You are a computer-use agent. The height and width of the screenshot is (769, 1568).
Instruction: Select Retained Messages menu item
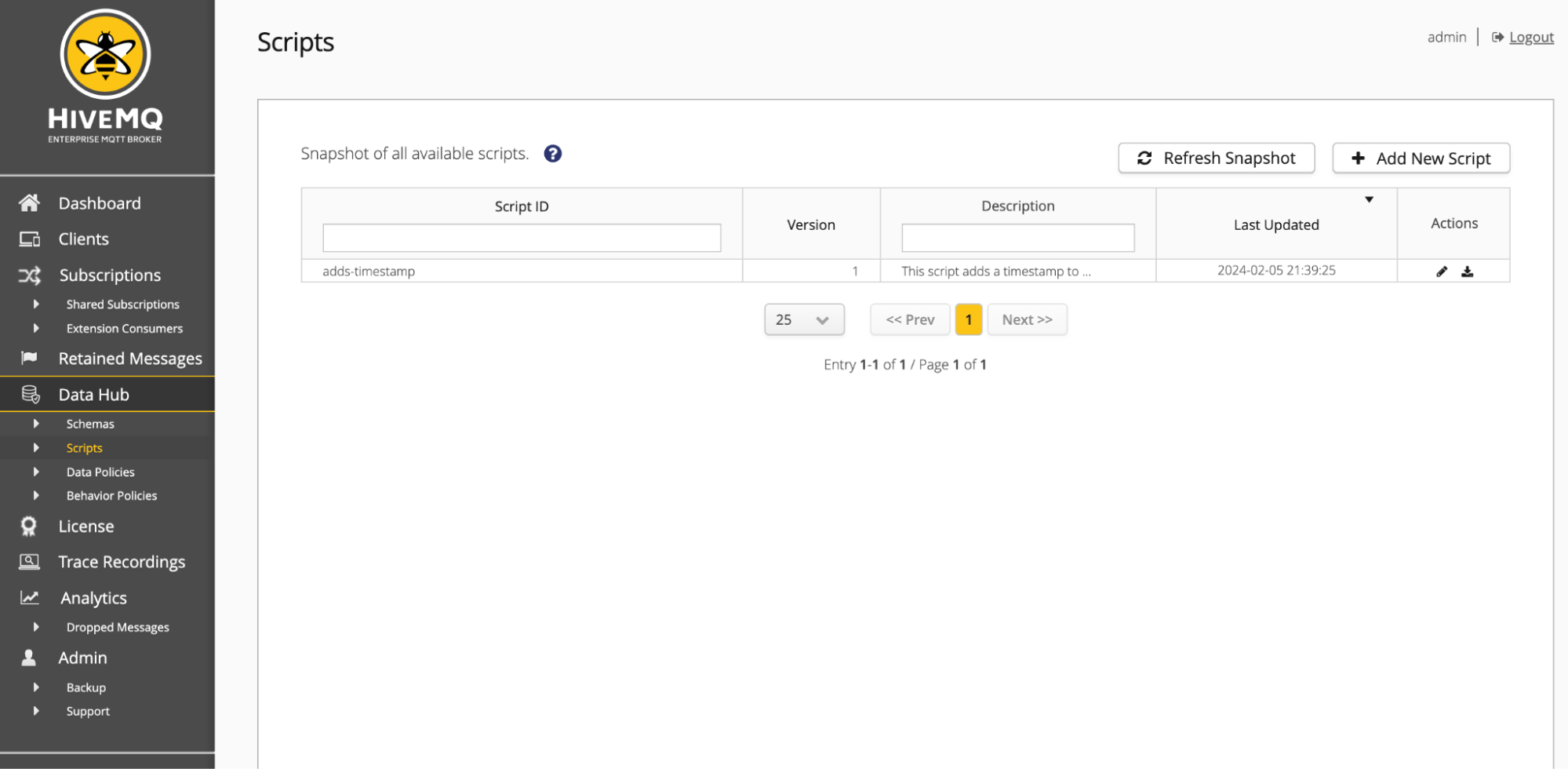point(130,359)
